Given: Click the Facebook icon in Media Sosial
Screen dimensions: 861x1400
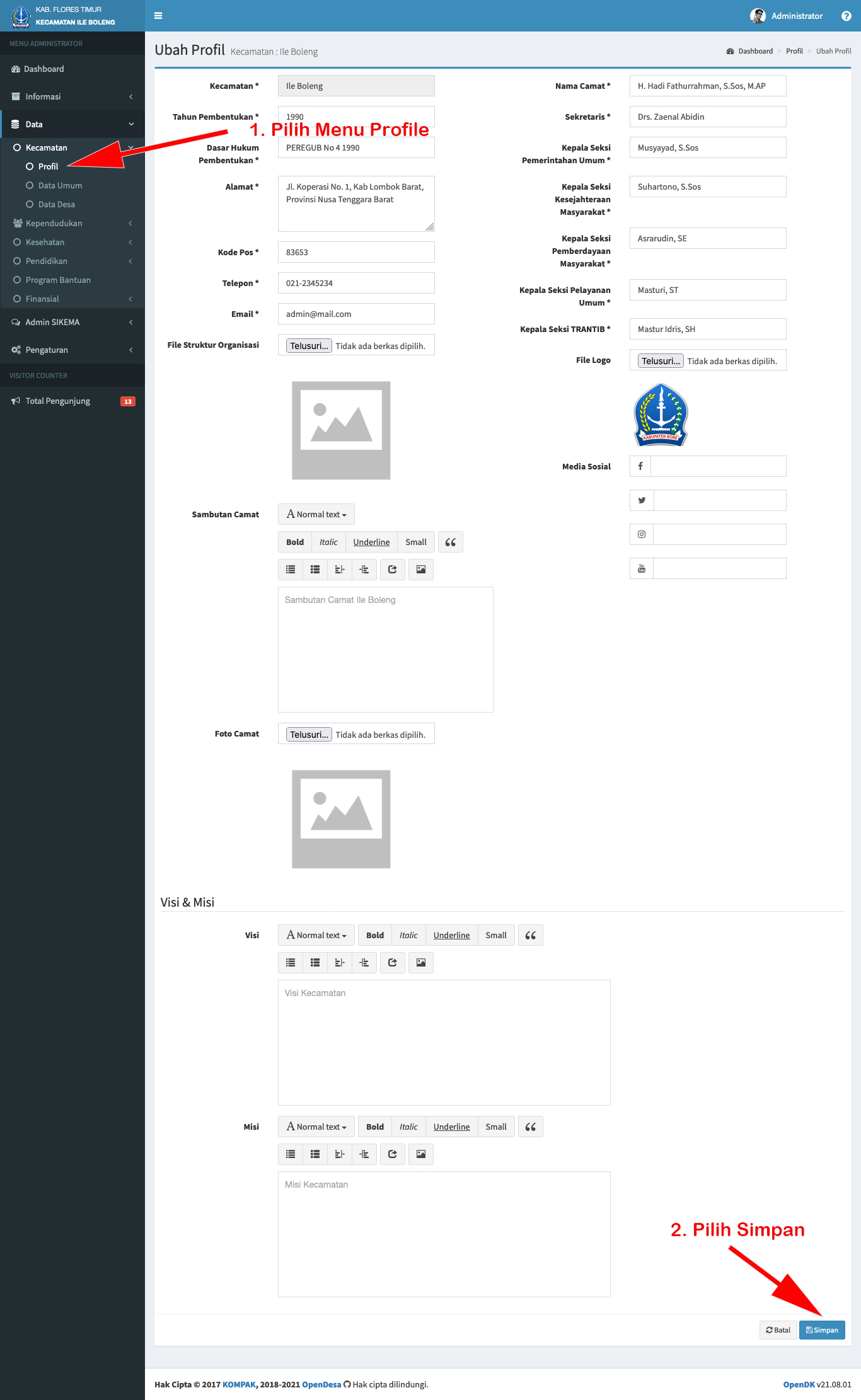Looking at the screenshot, I should (640, 466).
